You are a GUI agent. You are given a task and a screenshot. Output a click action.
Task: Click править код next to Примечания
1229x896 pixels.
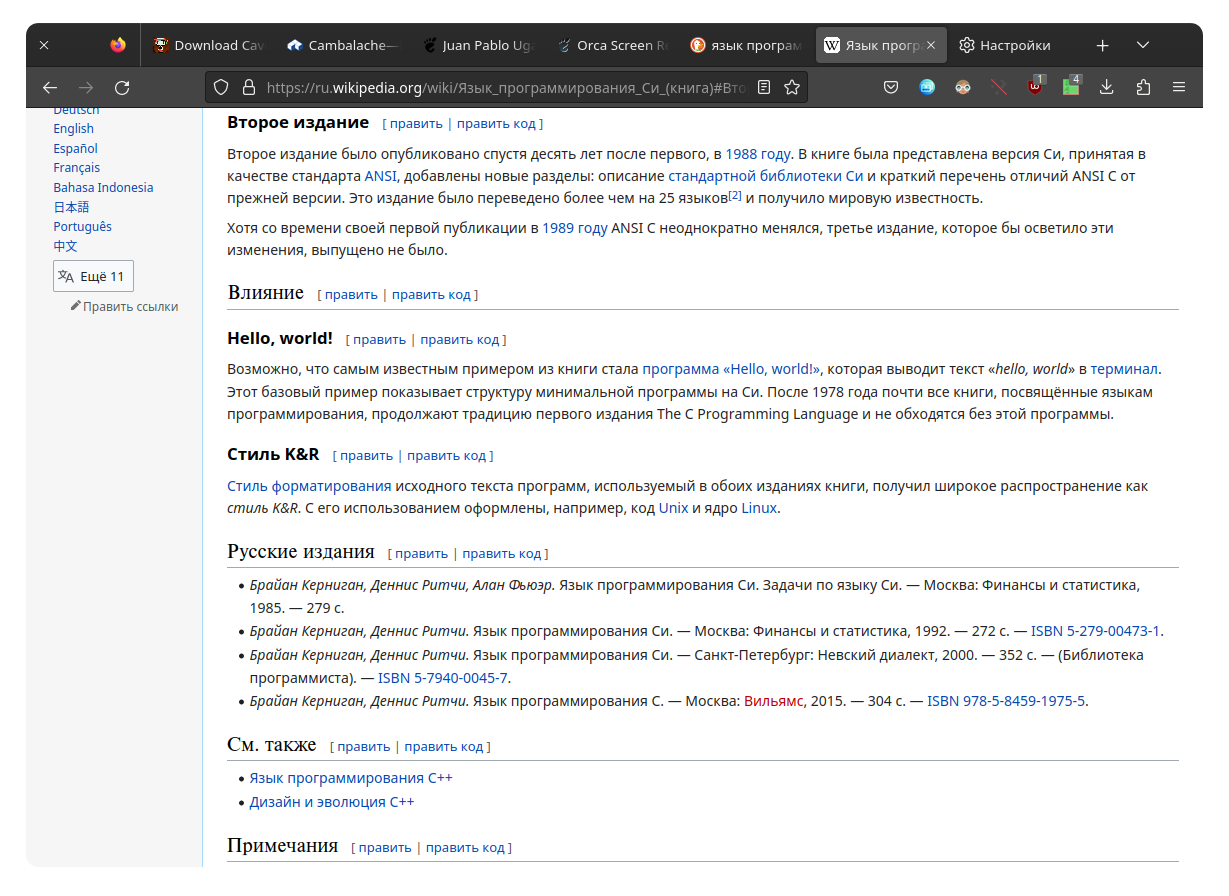[465, 848]
